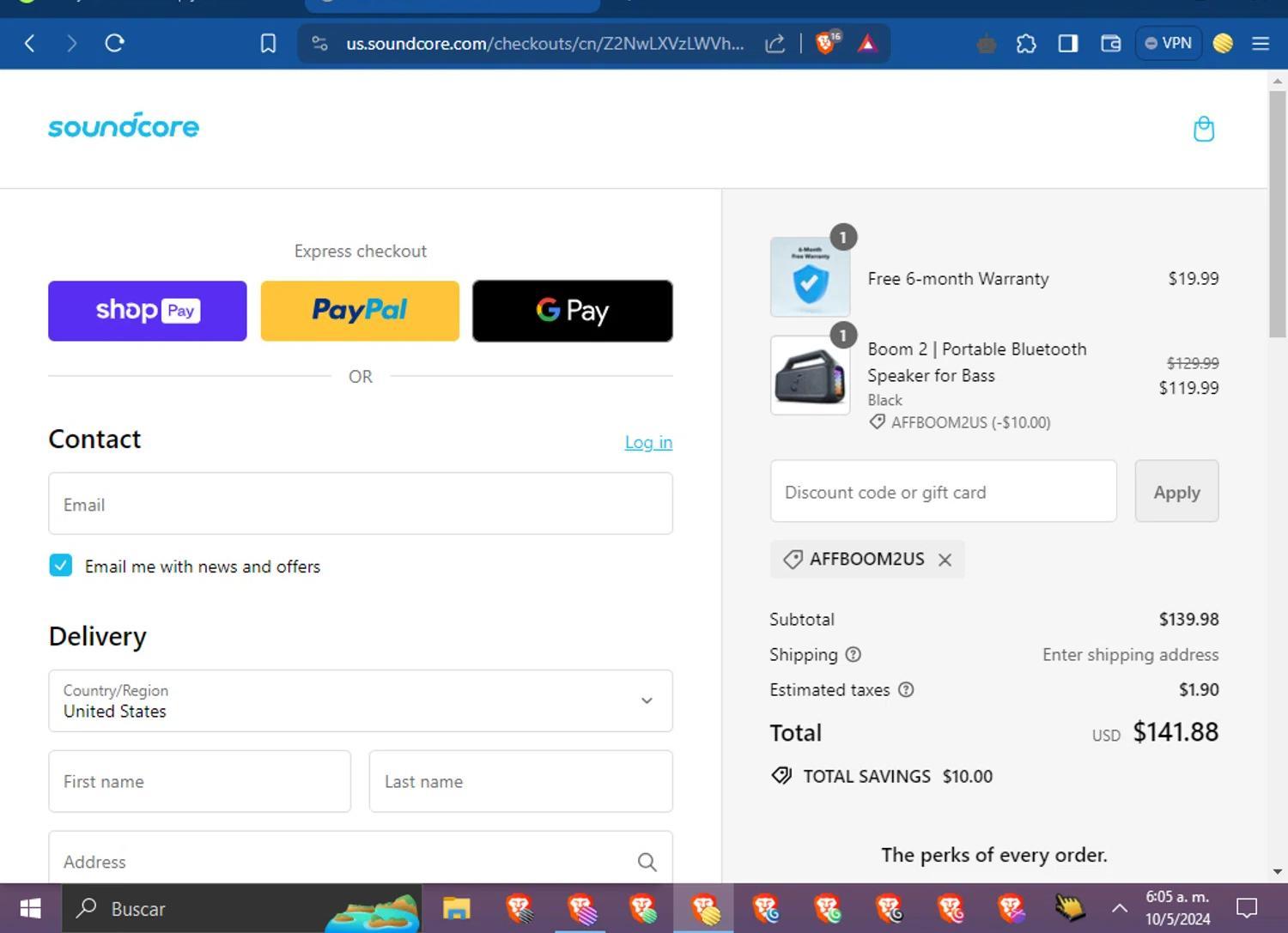This screenshot has height=933, width=1288.
Task: Click the perks of every order heading
Action: pyautogui.click(x=994, y=855)
